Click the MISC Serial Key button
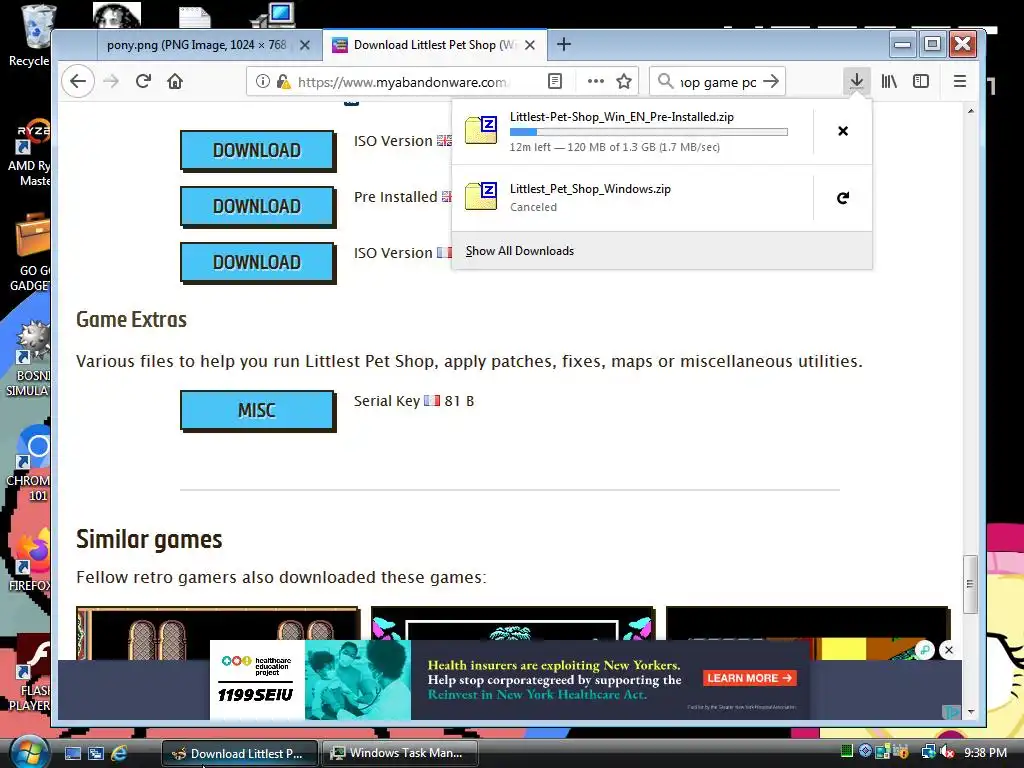 pos(257,410)
